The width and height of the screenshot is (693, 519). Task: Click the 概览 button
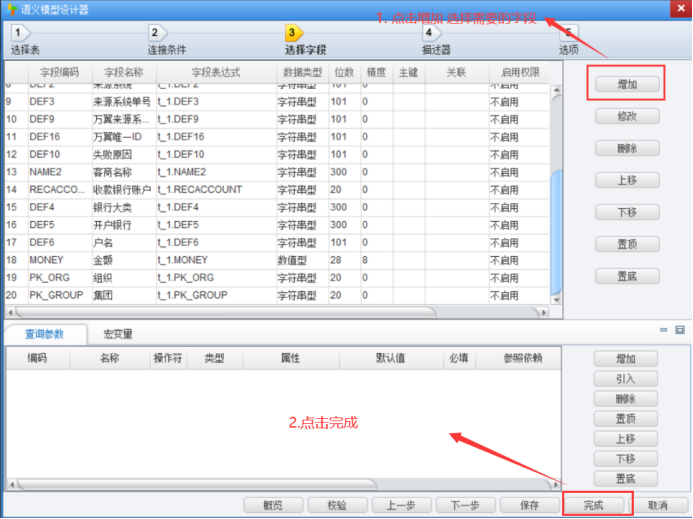point(273,505)
